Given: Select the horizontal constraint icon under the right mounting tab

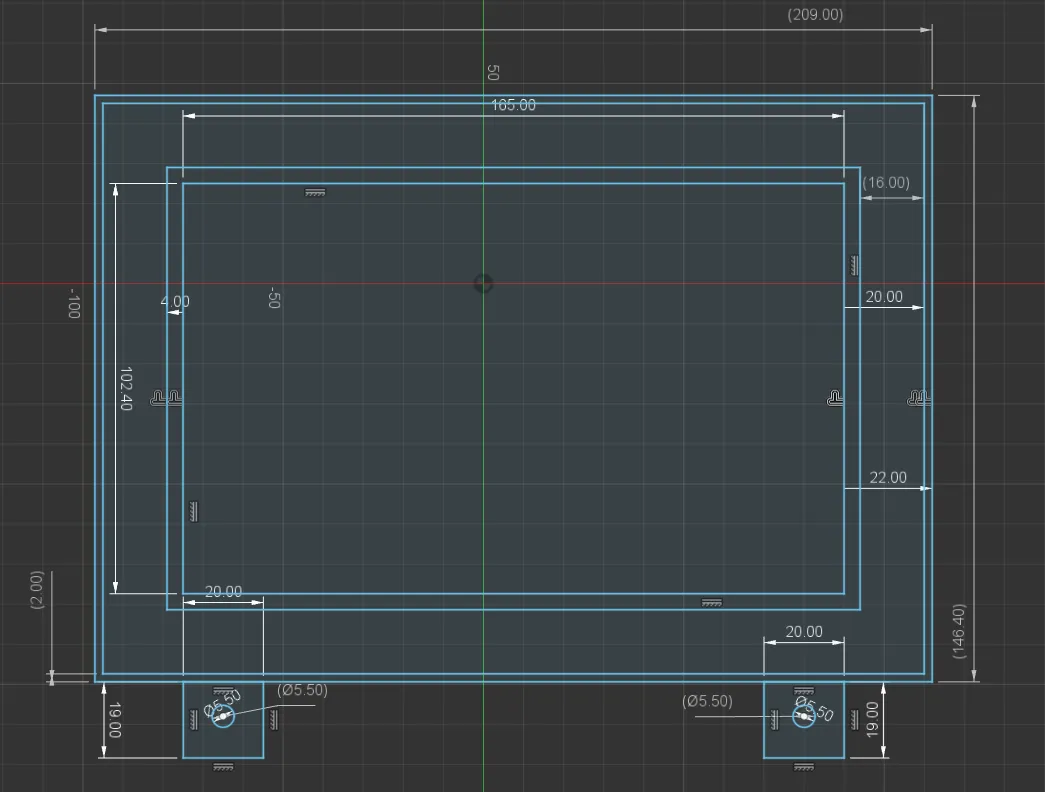Looking at the screenshot, I should click(x=803, y=767).
